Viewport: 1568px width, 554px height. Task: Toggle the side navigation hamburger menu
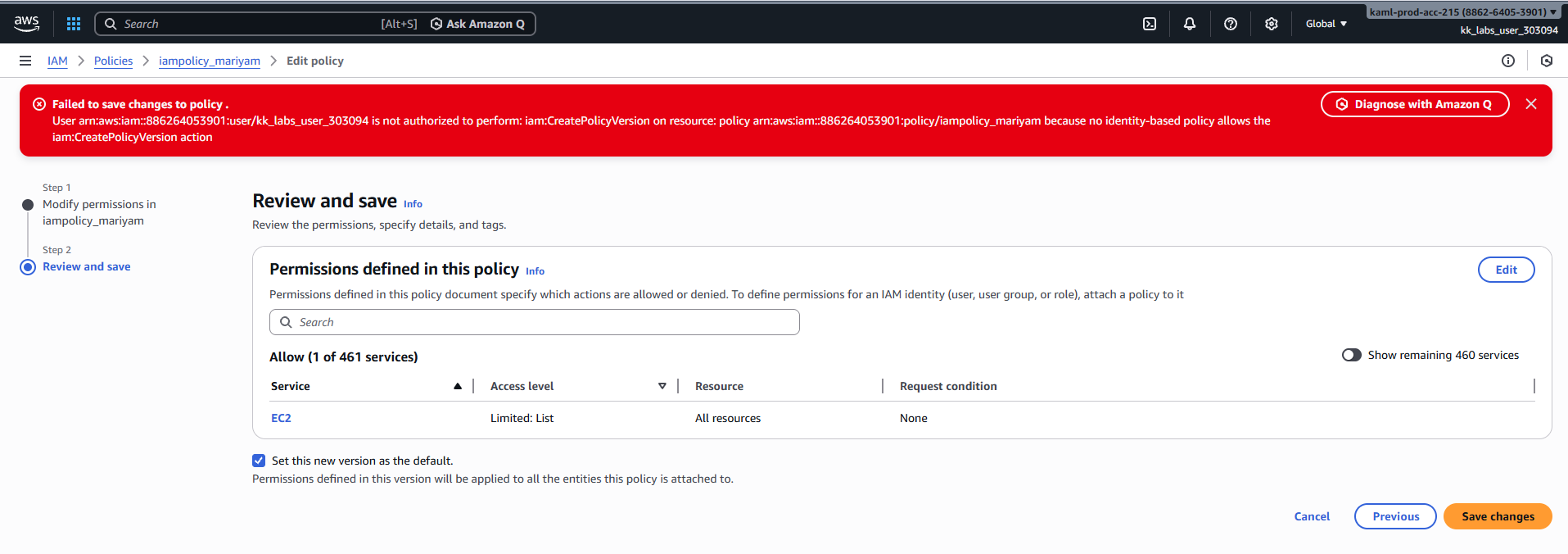(x=25, y=61)
